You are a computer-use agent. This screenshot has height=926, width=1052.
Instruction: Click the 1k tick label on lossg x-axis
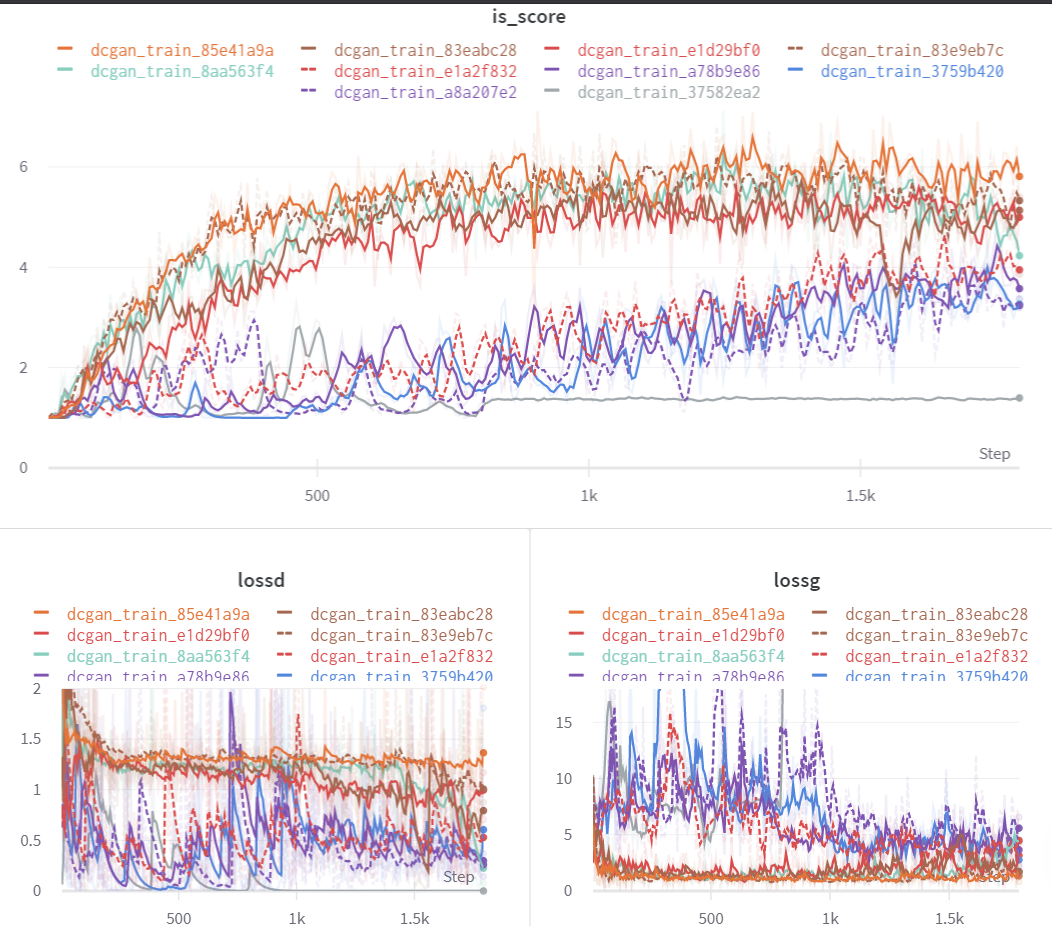[x=831, y=919]
